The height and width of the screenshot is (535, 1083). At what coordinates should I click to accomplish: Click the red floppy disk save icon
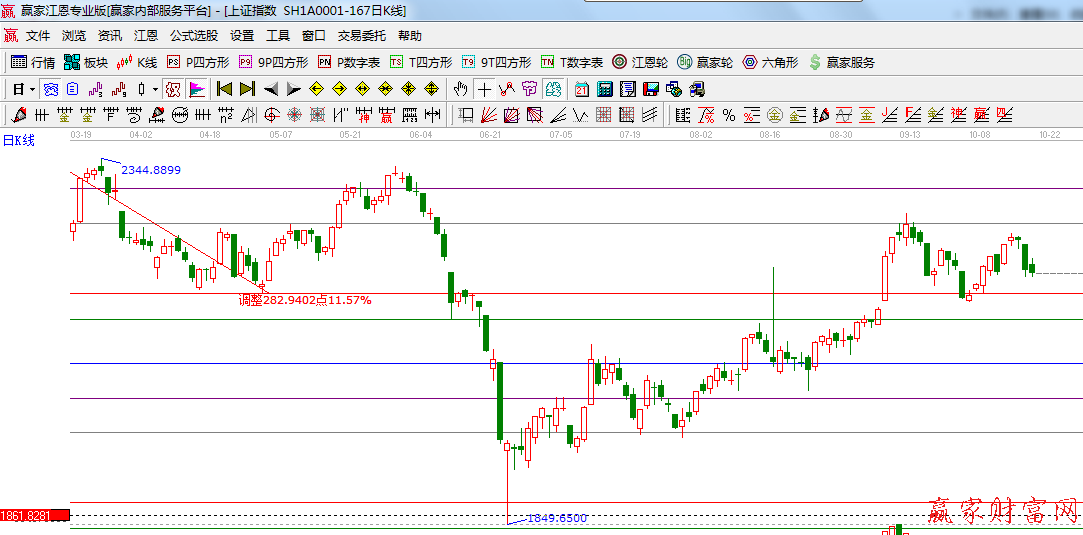click(651, 89)
